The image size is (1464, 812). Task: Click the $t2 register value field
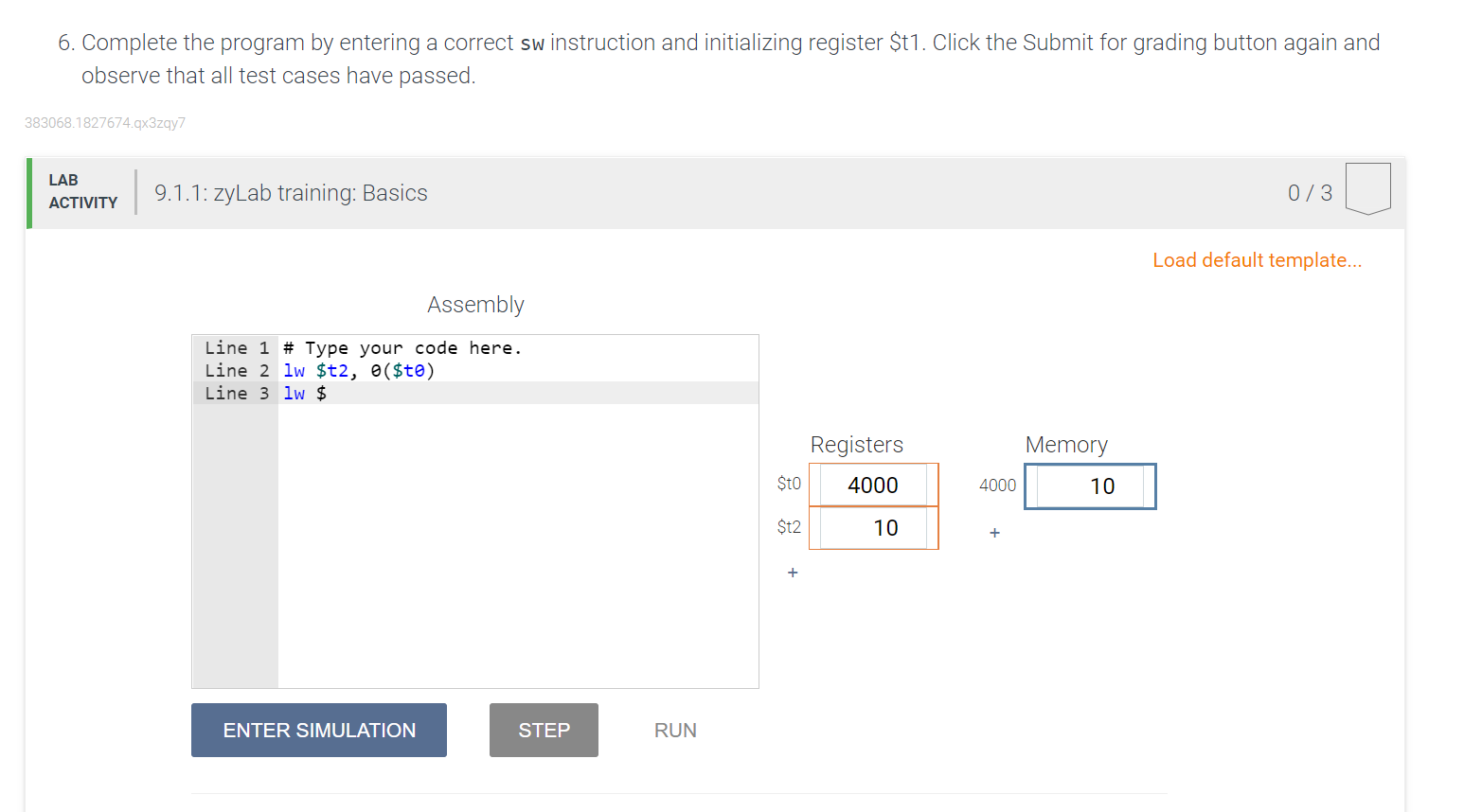(x=873, y=527)
